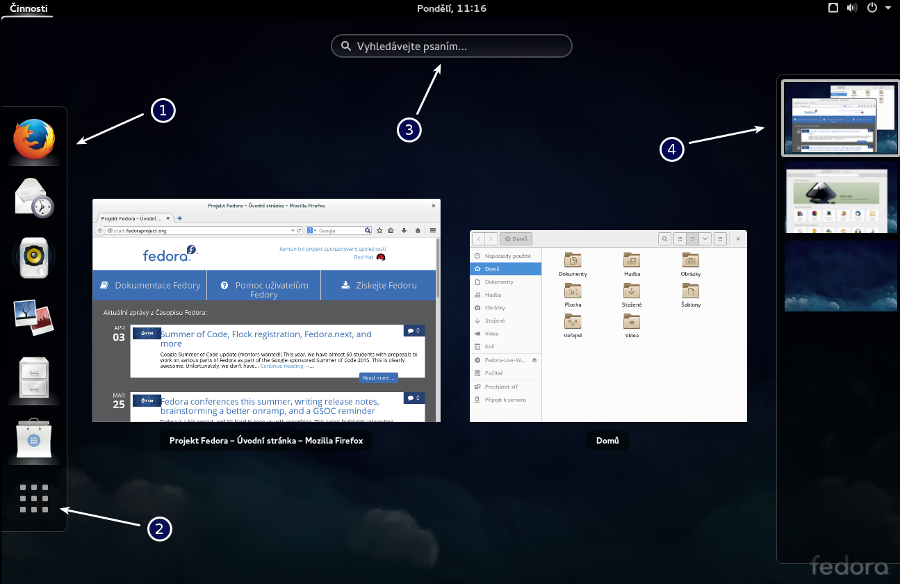The image size is (900, 584).
Task: Click the volume icon in top bar
Action: coord(852,8)
